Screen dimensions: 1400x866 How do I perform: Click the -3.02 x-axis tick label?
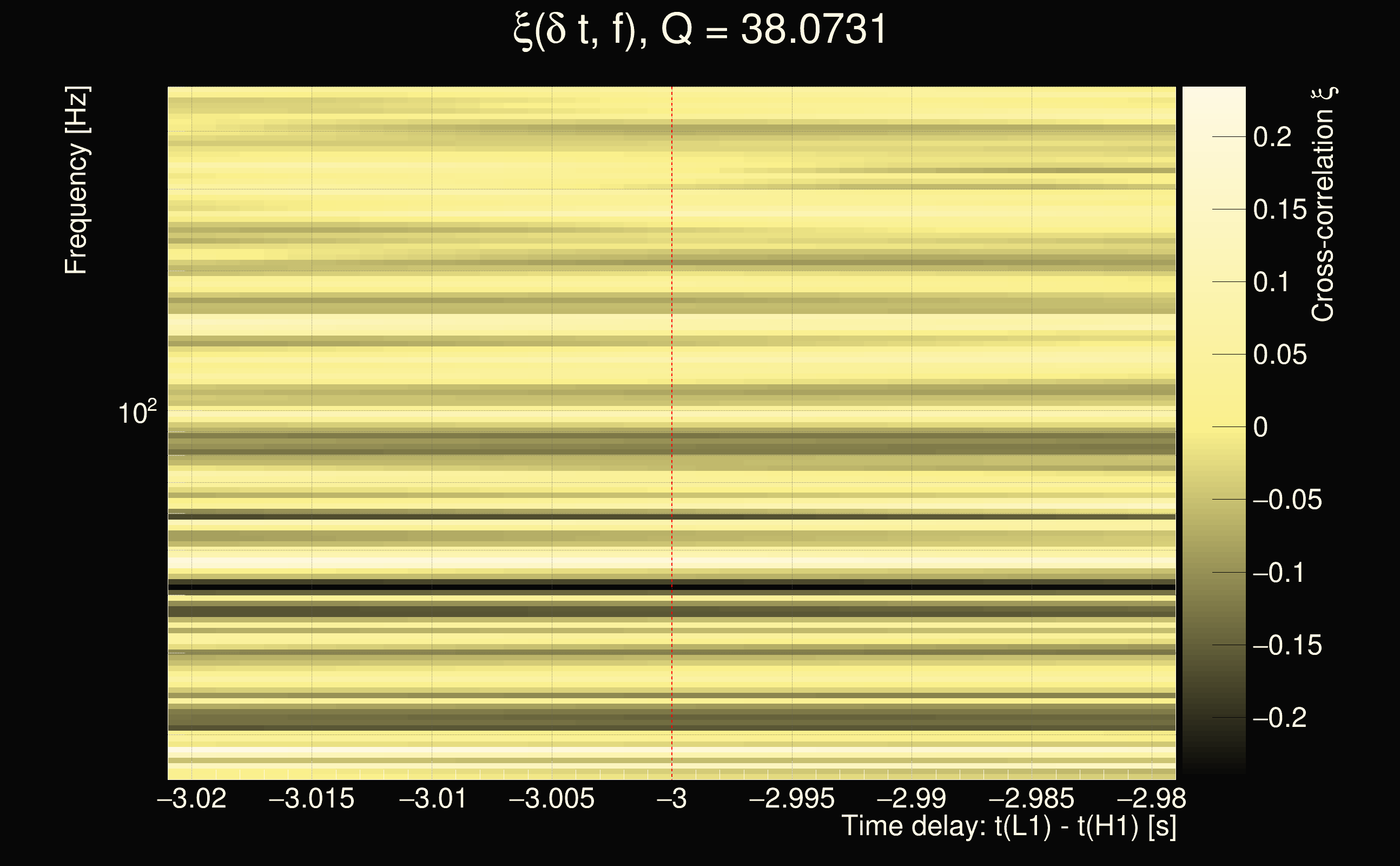tap(191, 798)
